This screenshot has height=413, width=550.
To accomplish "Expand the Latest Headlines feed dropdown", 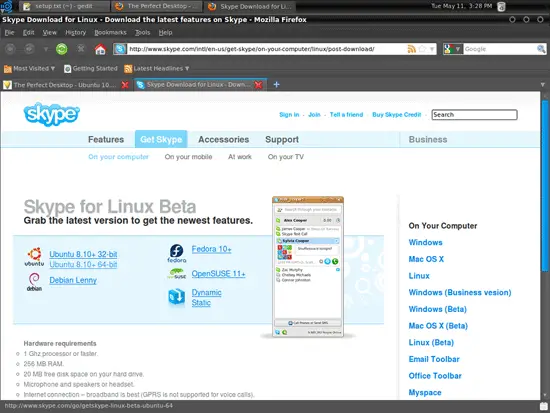I will point(157,68).
